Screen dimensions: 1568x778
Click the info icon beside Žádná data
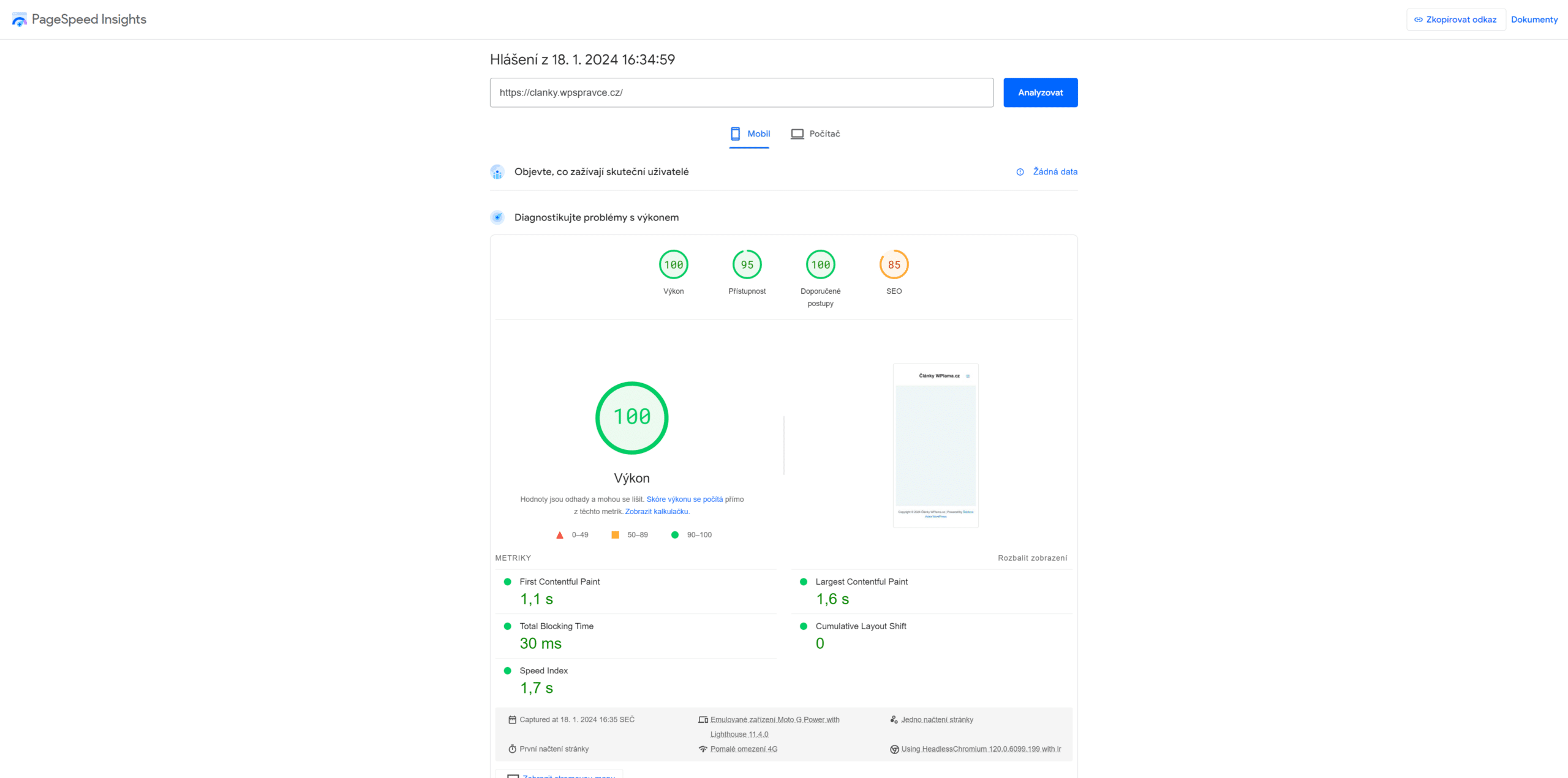point(1020,172)
